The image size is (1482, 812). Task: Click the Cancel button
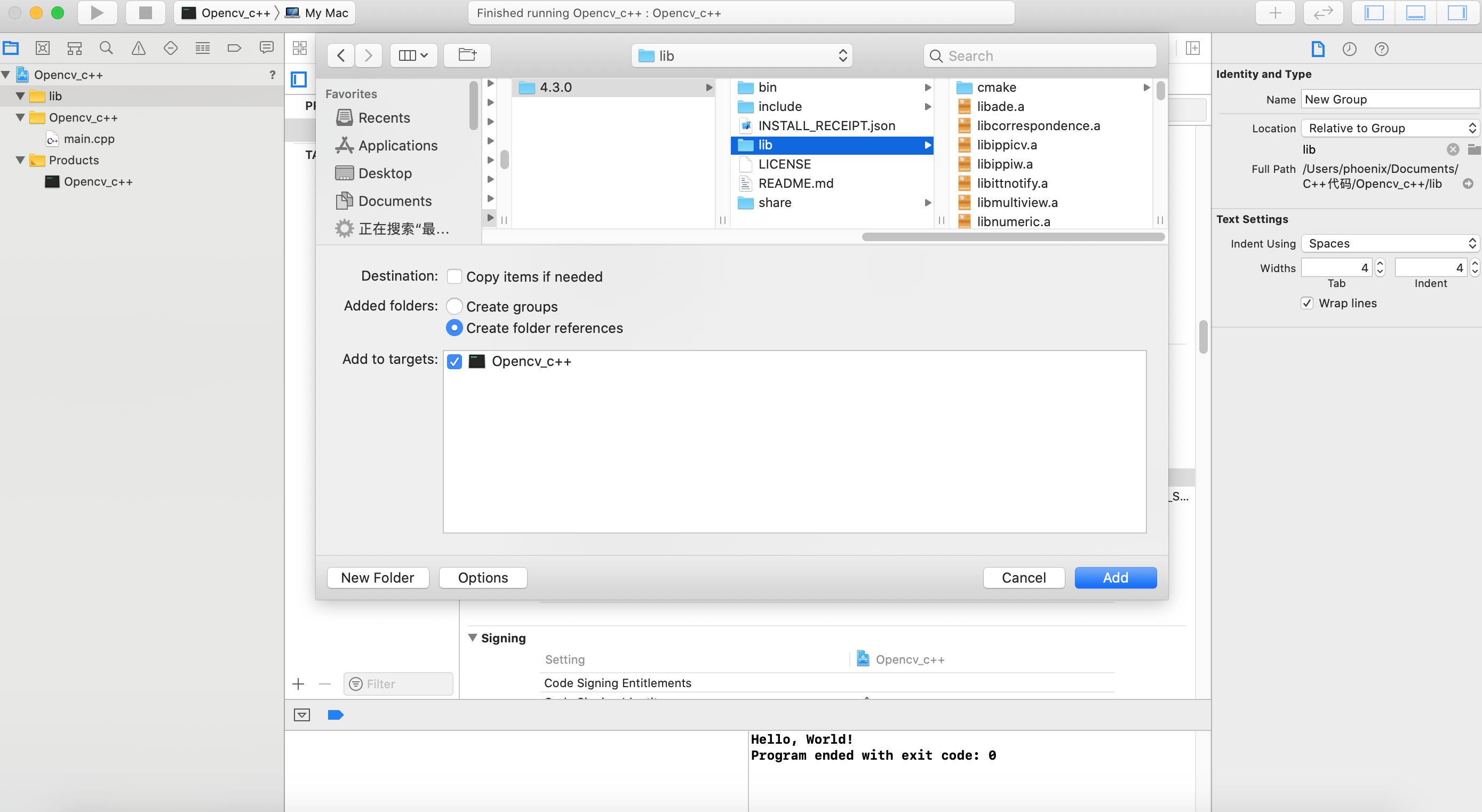(x=1024, y=578)
